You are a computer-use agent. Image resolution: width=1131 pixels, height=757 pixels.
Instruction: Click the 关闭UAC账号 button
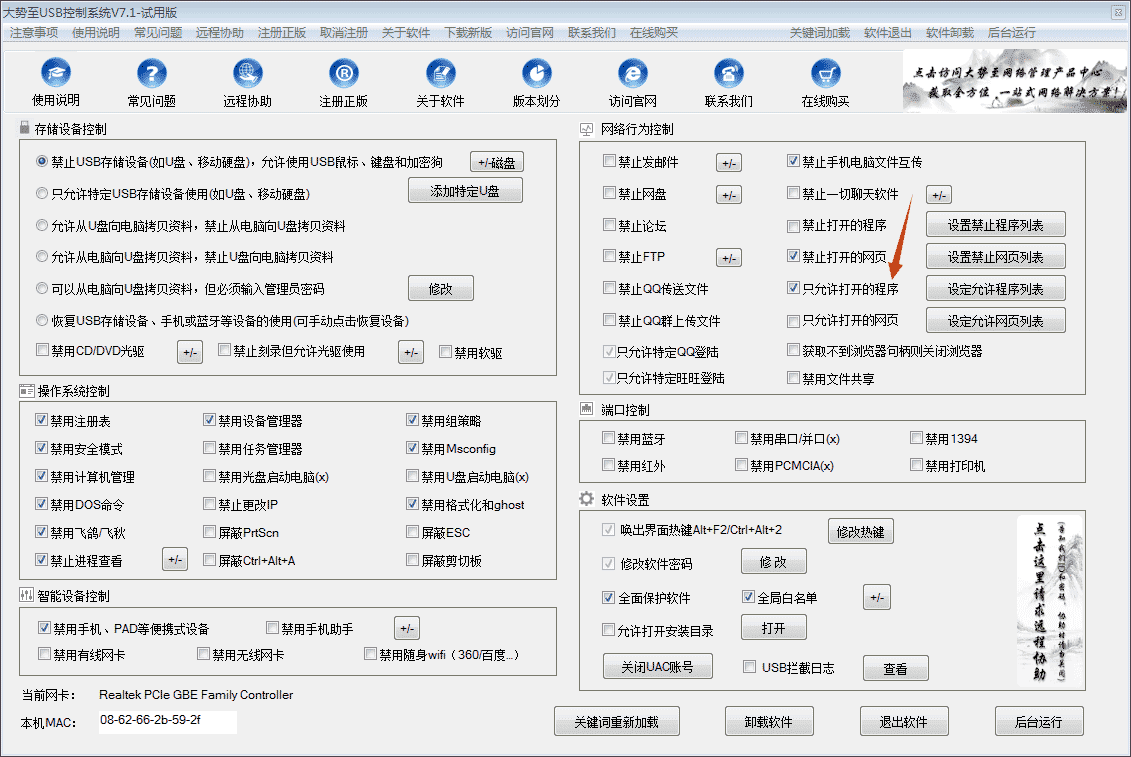(x=657, y=665)
